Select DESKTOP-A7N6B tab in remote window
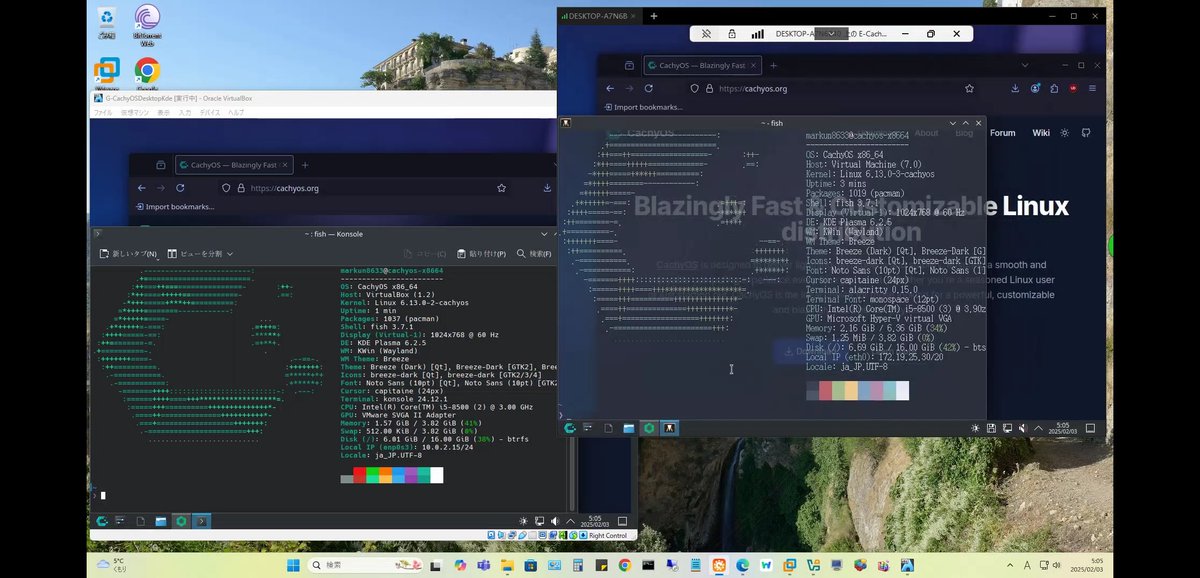Viewport: 1200px width, 578px height. tap(601, 16)
